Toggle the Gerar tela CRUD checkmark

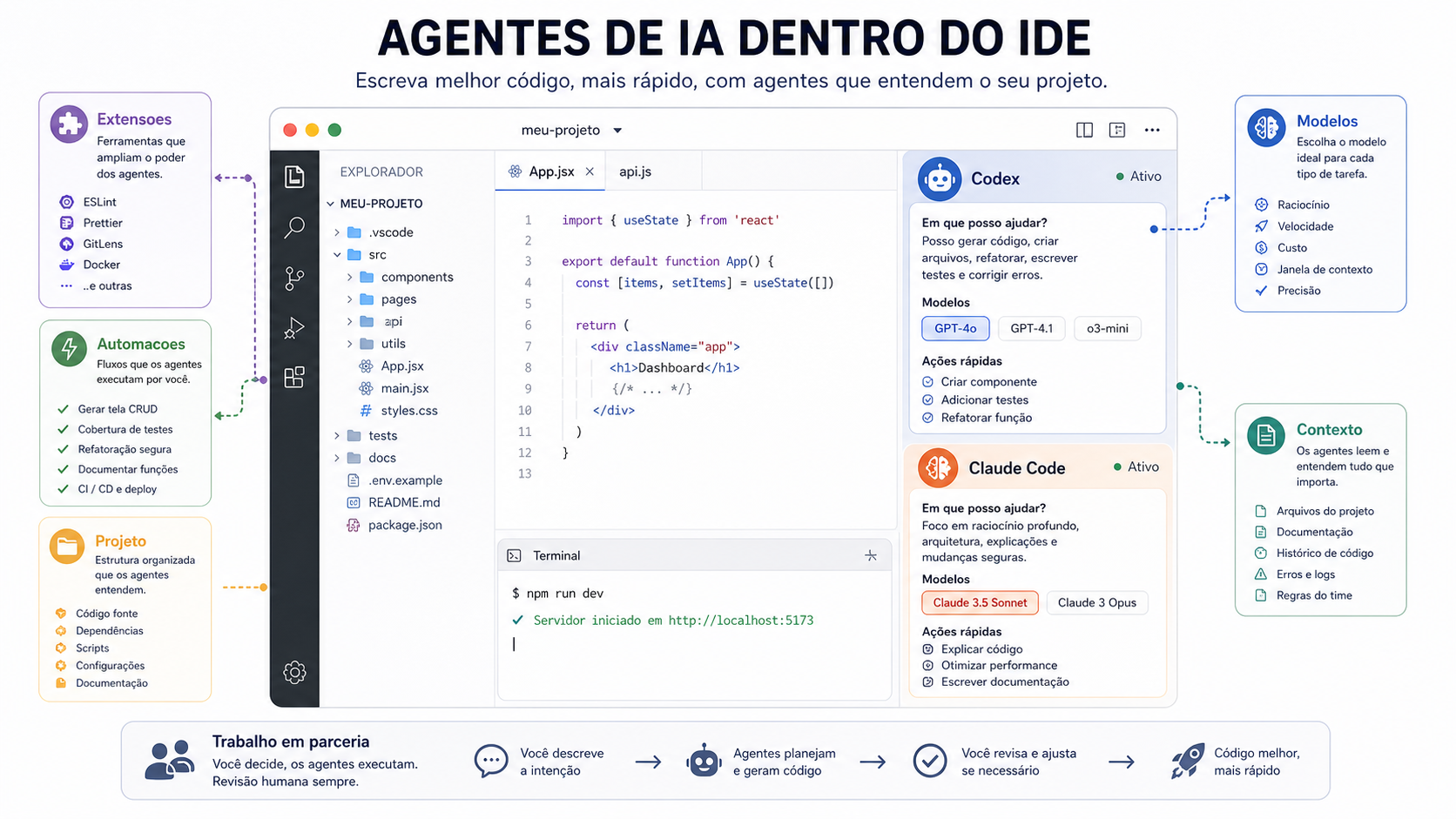tap(63, 409)
